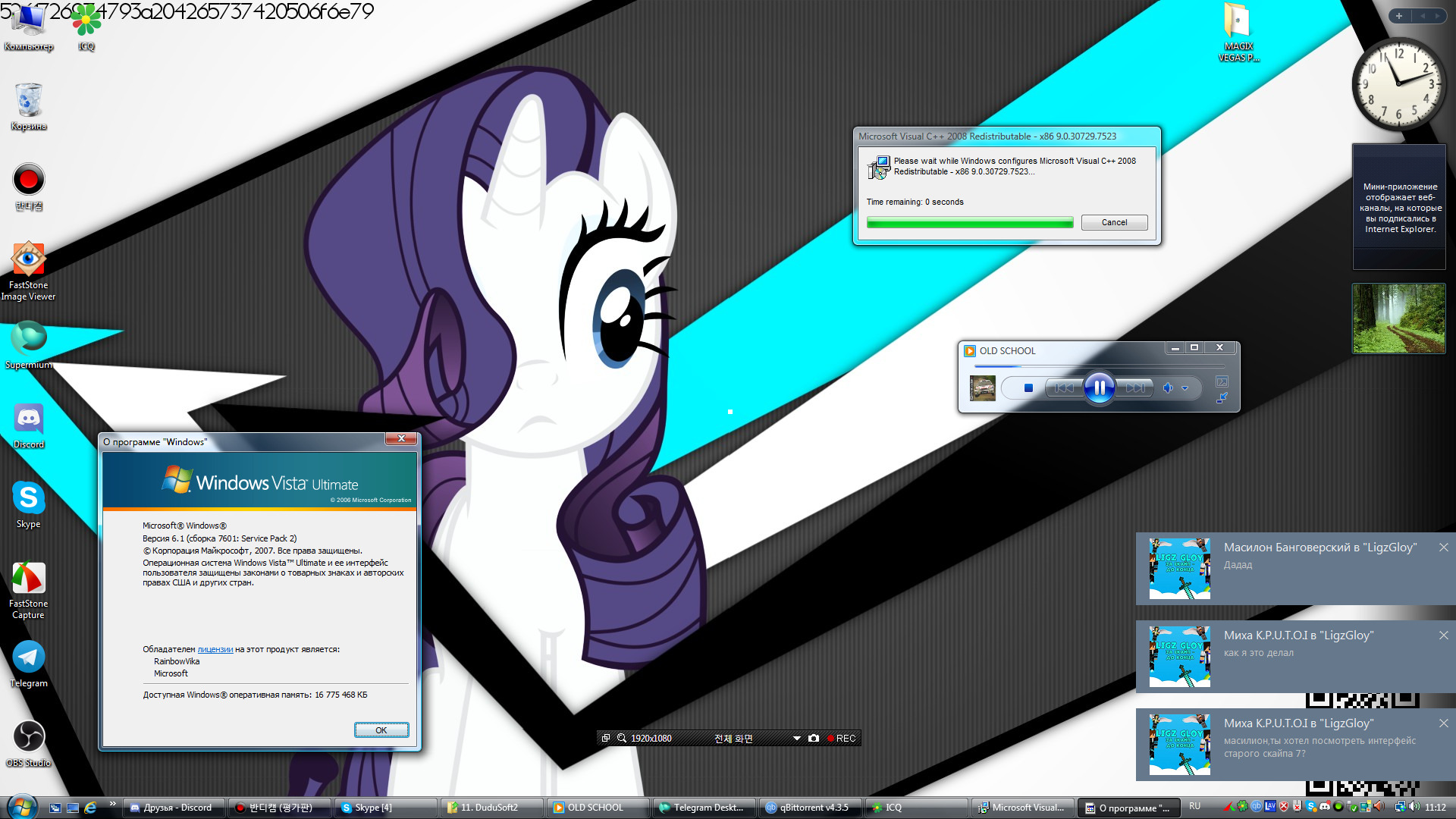Mute the media player speaker icon
The height and width of the screenshot is (819, 1456).
pyautogui.click(x=1168, y=388)
